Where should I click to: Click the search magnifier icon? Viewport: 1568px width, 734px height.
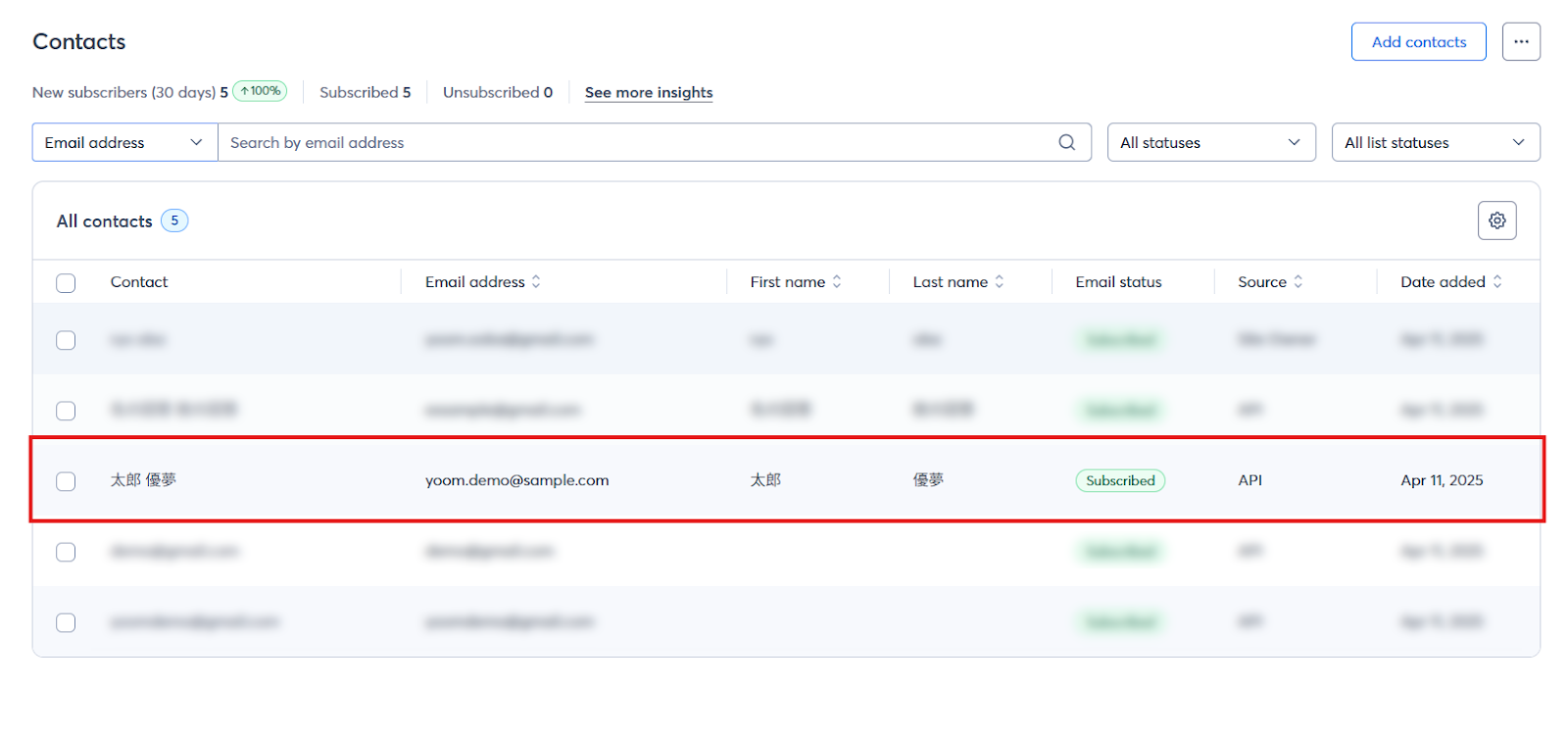coord(1066,142)
